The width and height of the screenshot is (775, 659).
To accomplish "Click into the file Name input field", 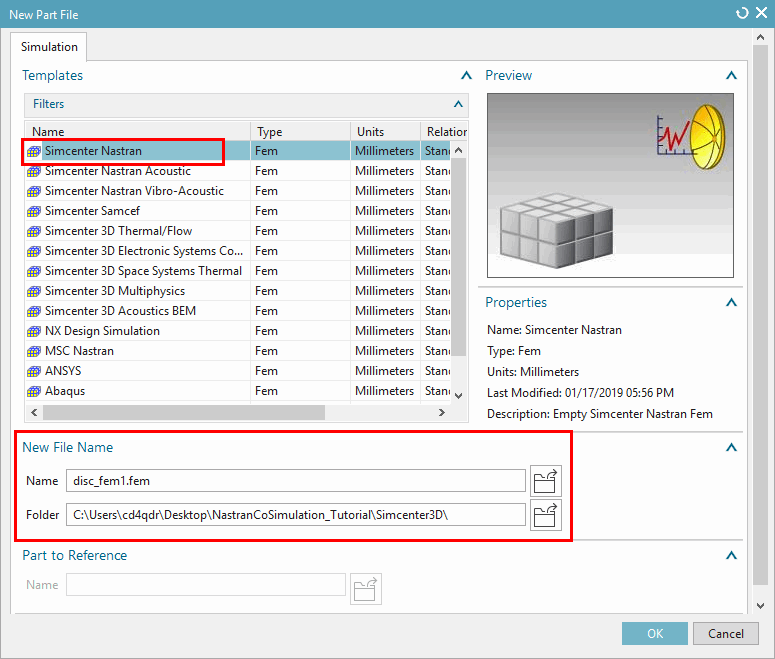I will (x=295, y=481).
